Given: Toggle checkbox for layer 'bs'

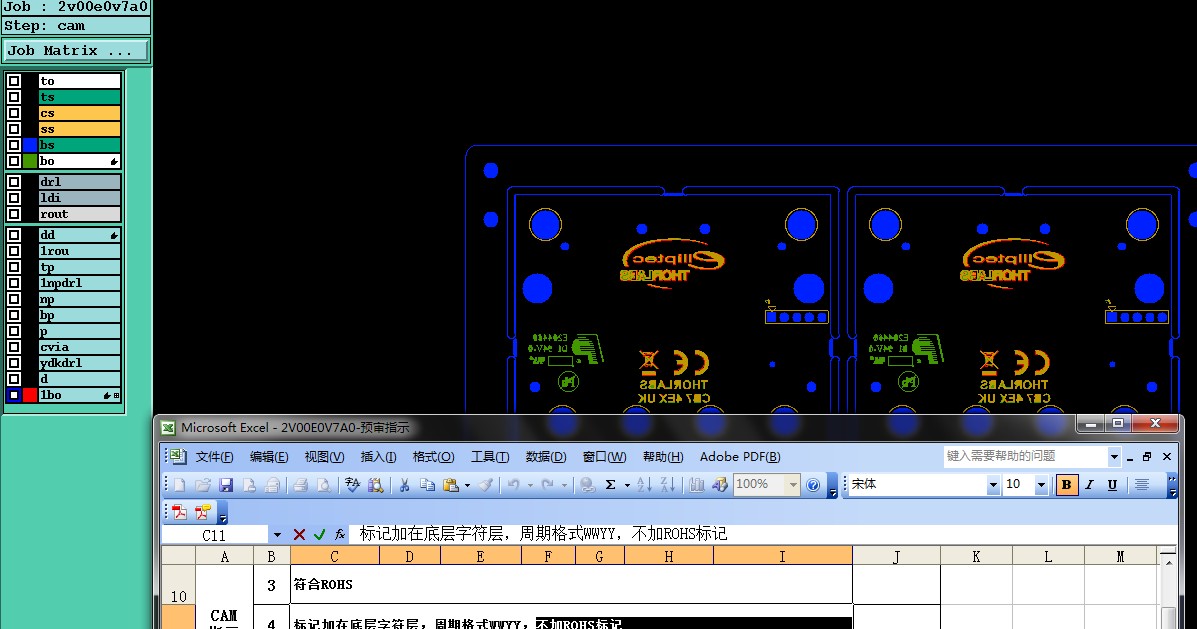Looking at the screenshot, I should coord(14,145).
